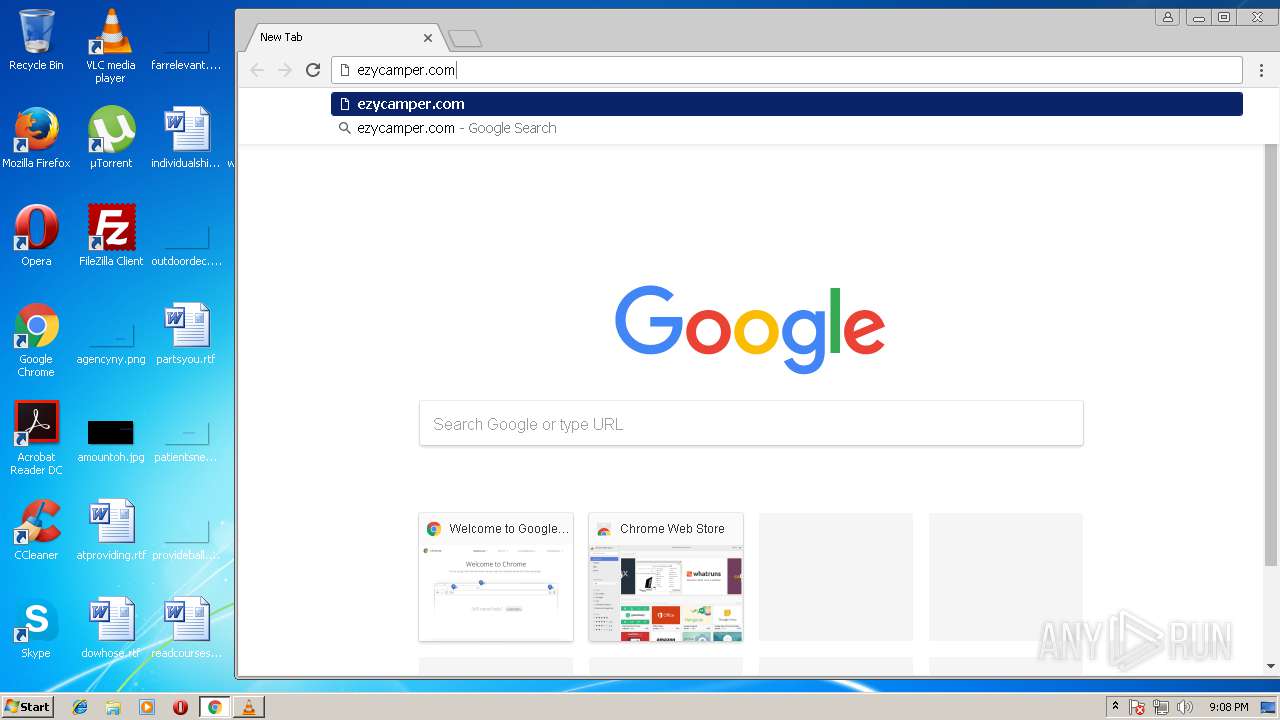Open a new tab with the blank tab button

click(x=465, y=39)
